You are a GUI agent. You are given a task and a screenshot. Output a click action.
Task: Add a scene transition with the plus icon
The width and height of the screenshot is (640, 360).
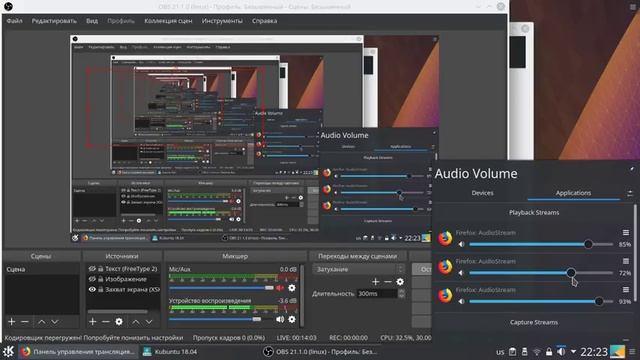pyautogui.click(x=376, y=282)
